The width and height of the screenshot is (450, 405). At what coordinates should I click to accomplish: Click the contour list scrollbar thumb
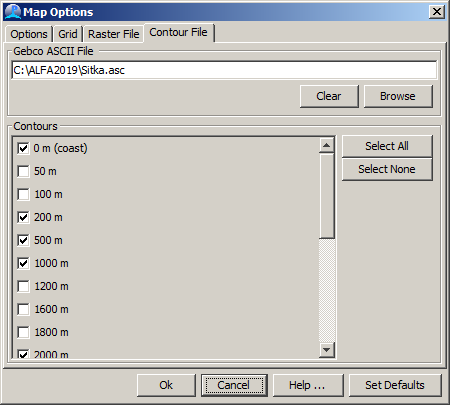pos(327,196)
